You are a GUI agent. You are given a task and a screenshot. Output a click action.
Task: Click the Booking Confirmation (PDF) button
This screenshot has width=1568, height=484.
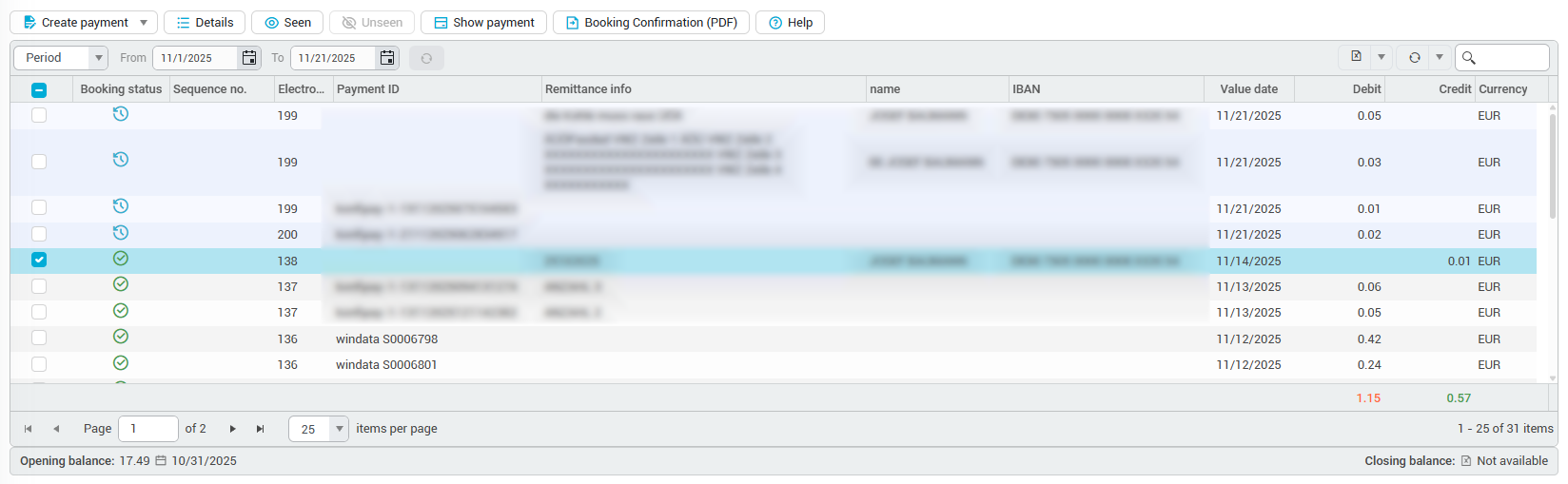(651, 23)
